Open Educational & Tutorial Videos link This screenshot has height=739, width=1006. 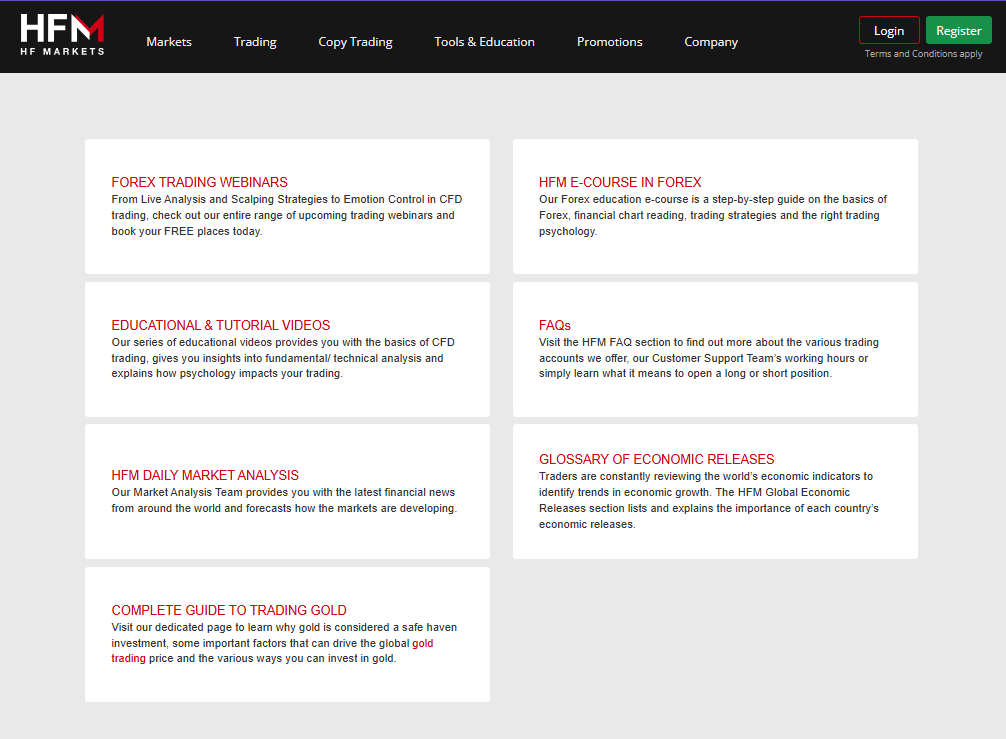(221, 325)
